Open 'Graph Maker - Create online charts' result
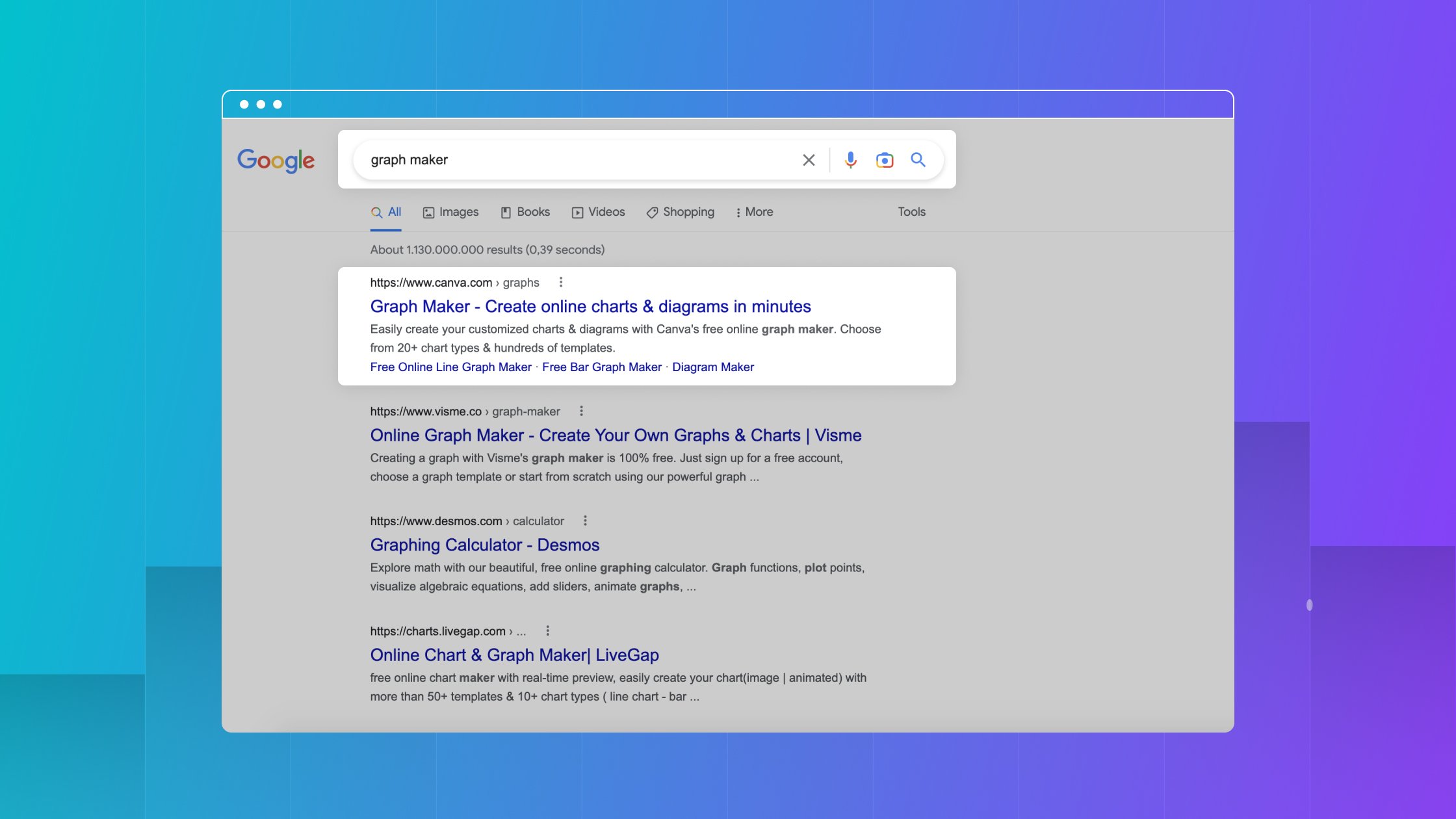Image resolution: width=1456 pixels, height=819 pixels. pos(590,306)
